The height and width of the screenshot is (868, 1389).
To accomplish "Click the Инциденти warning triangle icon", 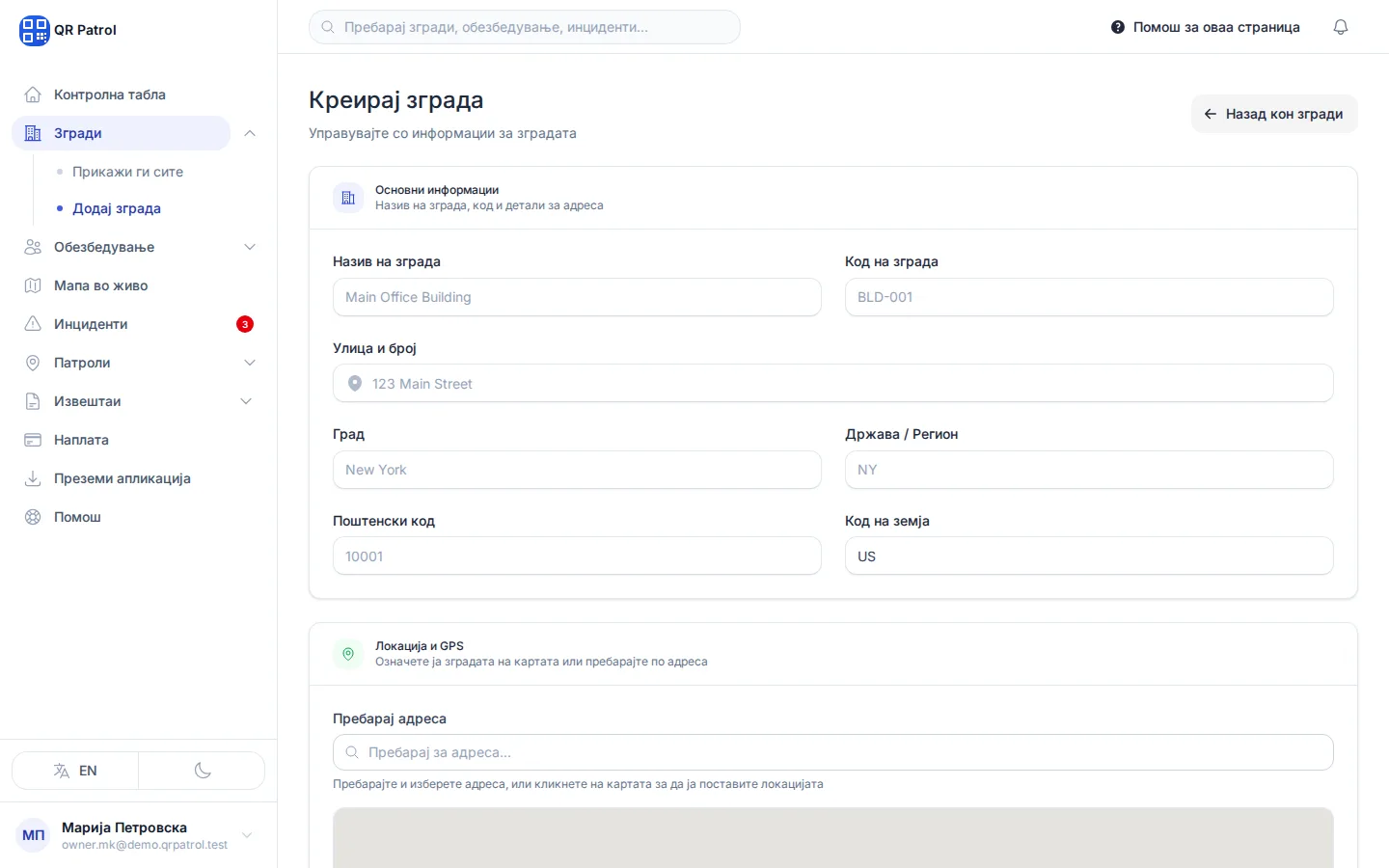I will pos(33,324).
